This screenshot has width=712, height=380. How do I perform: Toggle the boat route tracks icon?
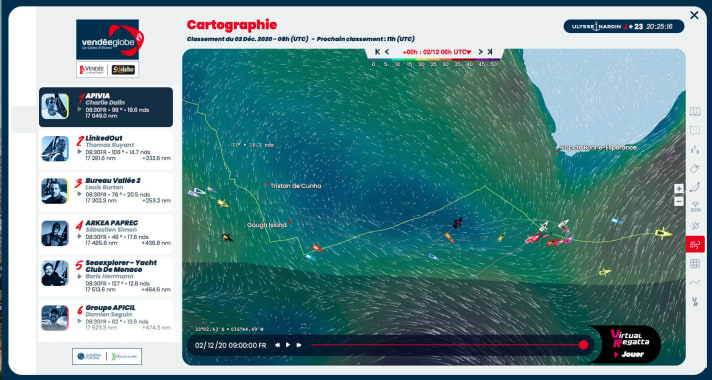point(695,187)
